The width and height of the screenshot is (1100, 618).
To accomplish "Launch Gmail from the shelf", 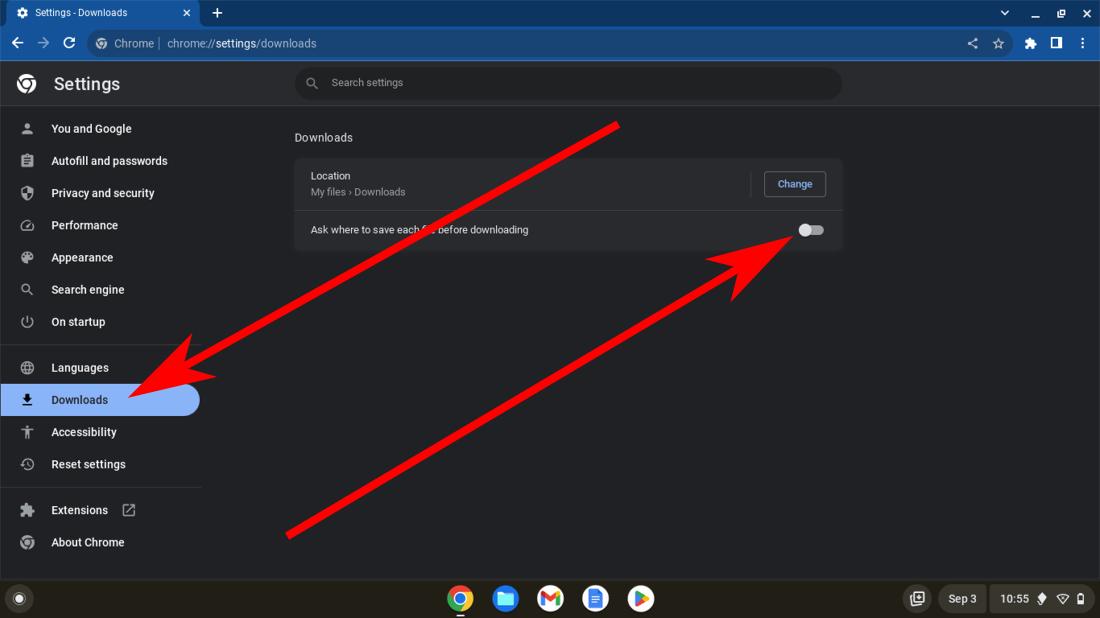I will point(550,598).
